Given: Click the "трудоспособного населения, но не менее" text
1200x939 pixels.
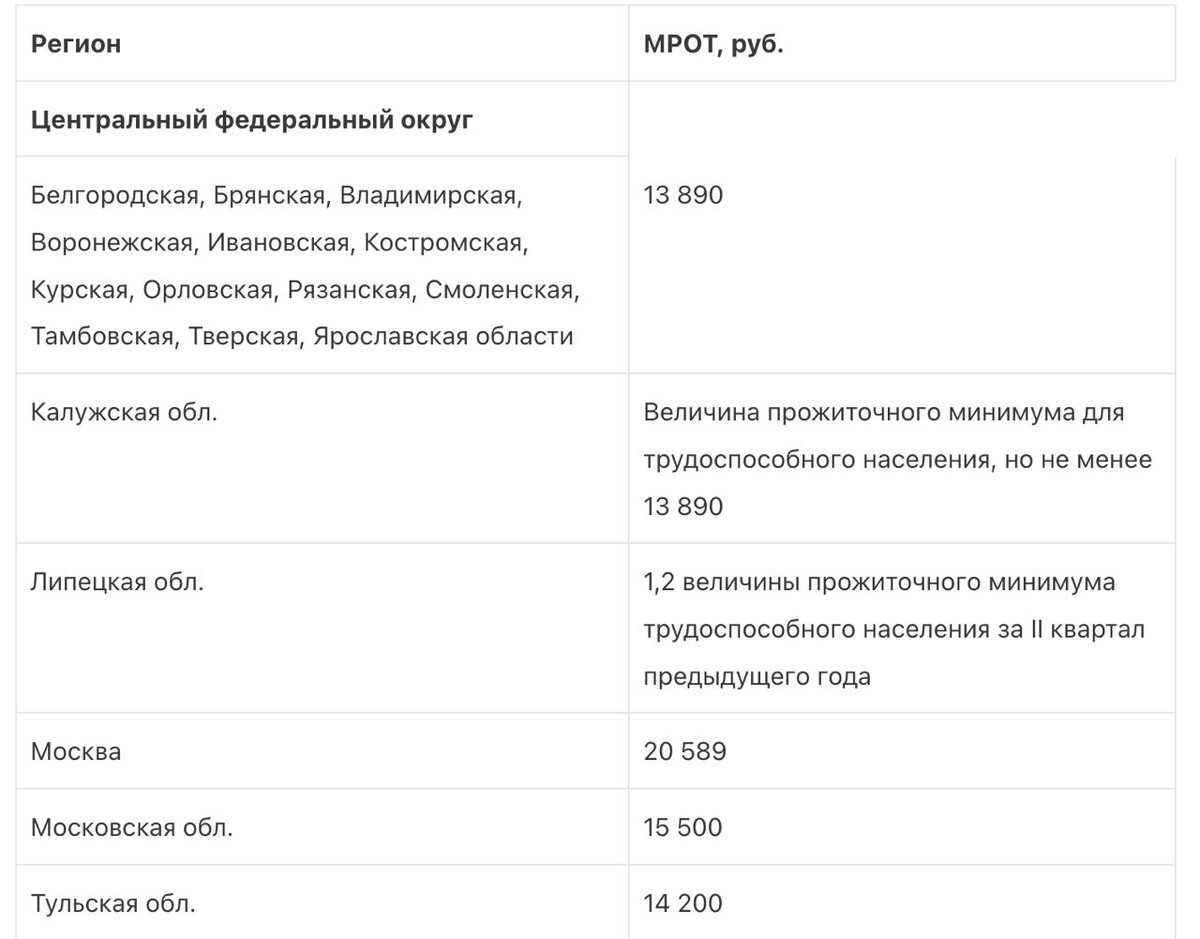Looking at the screenshot, I should click(x=898, y=460).
